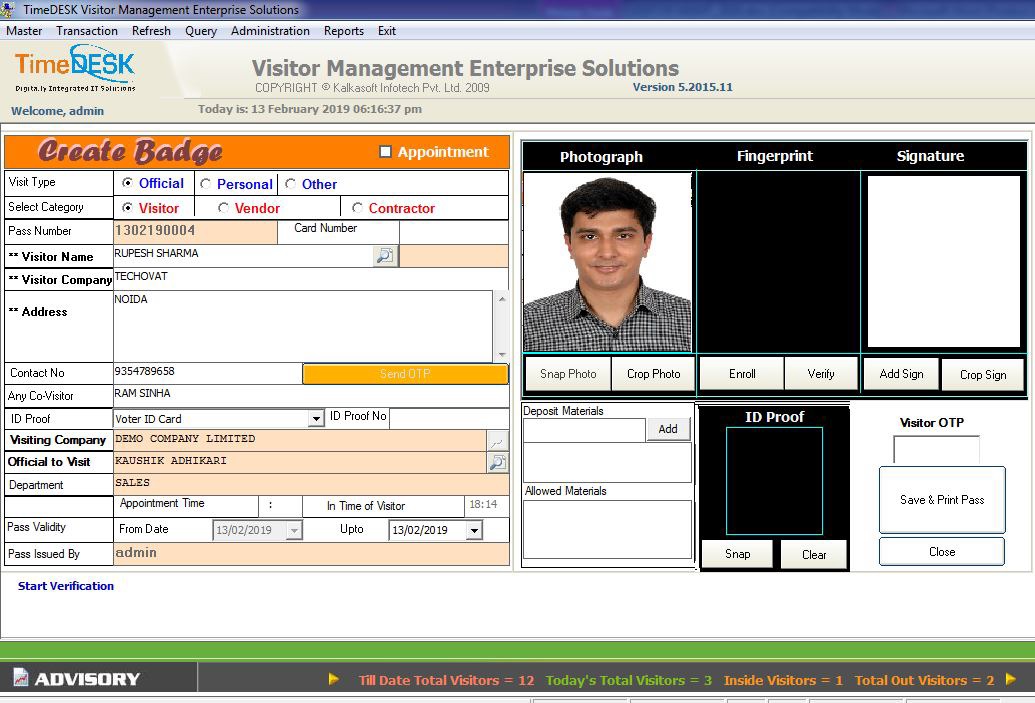
Task: Open the From Date dropdown arrow
Action: pyautogui.click(x=294, y=531)
